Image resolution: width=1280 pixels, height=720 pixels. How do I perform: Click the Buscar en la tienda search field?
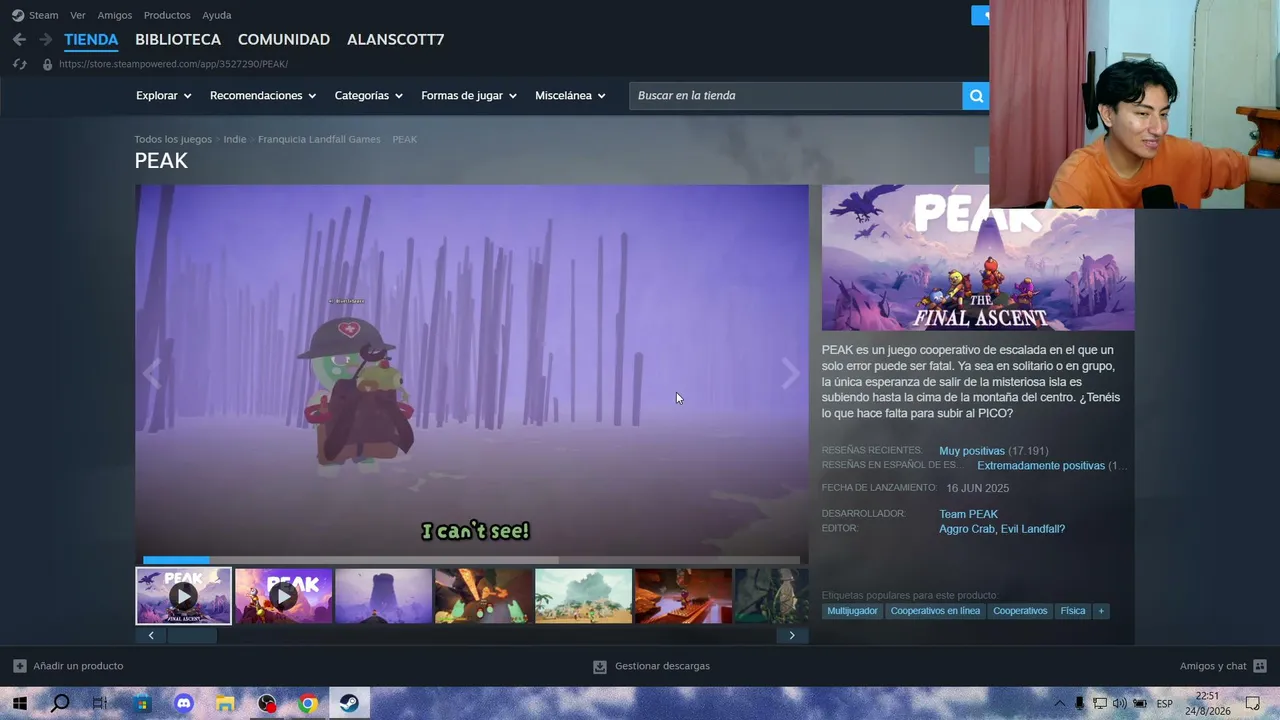[796, 96]
